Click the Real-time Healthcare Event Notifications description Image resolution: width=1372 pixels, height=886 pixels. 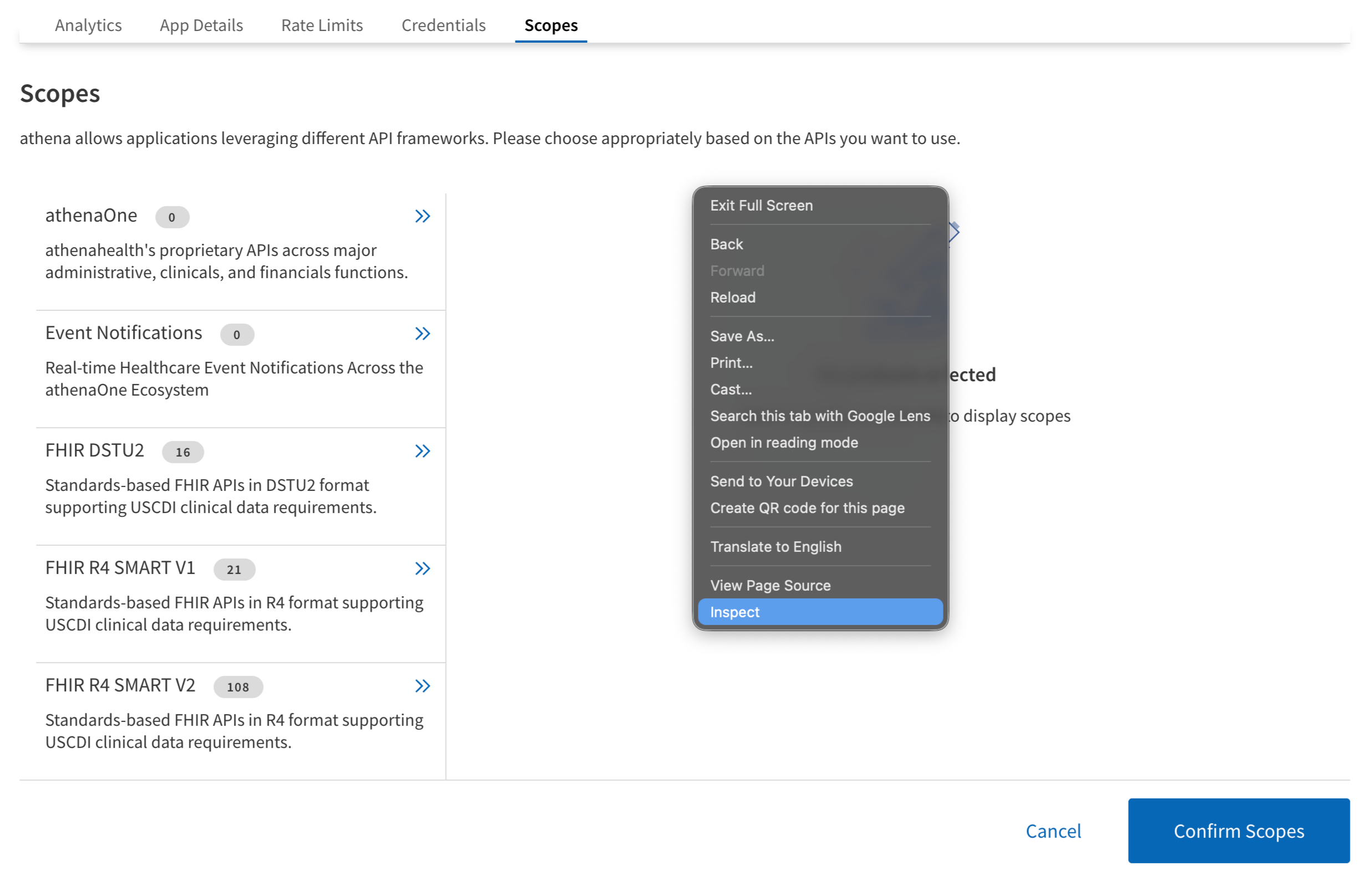(234, 378)
